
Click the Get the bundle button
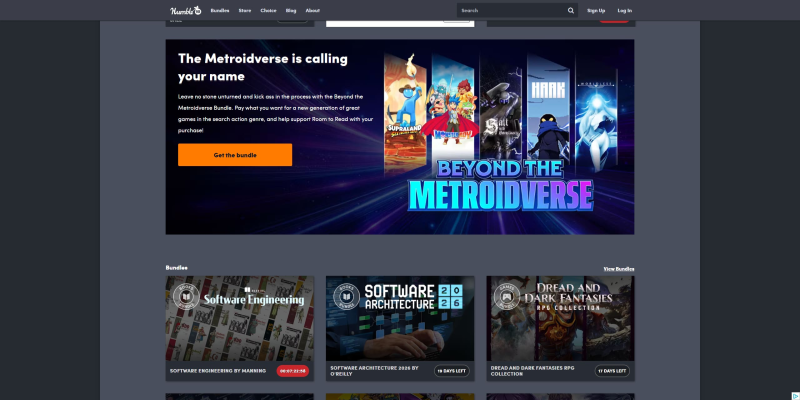(x=235, y=155)
